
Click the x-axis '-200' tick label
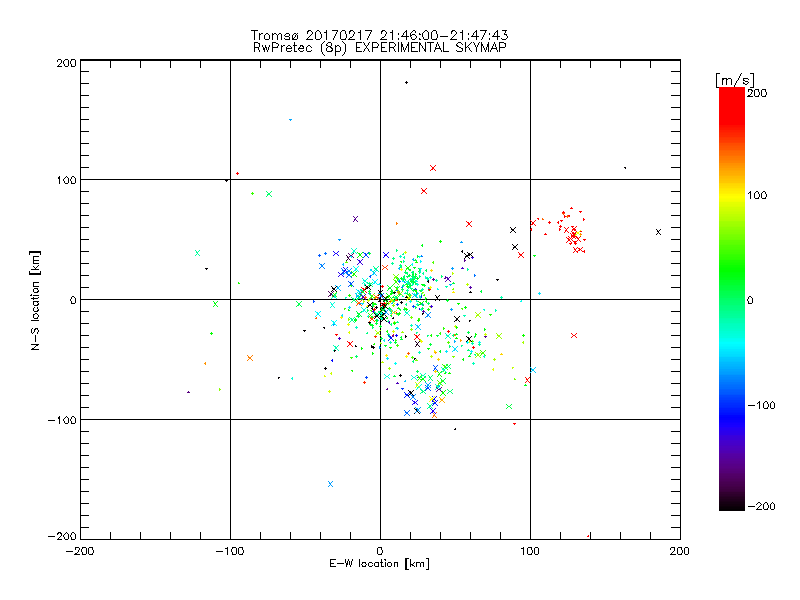point(80,551)
